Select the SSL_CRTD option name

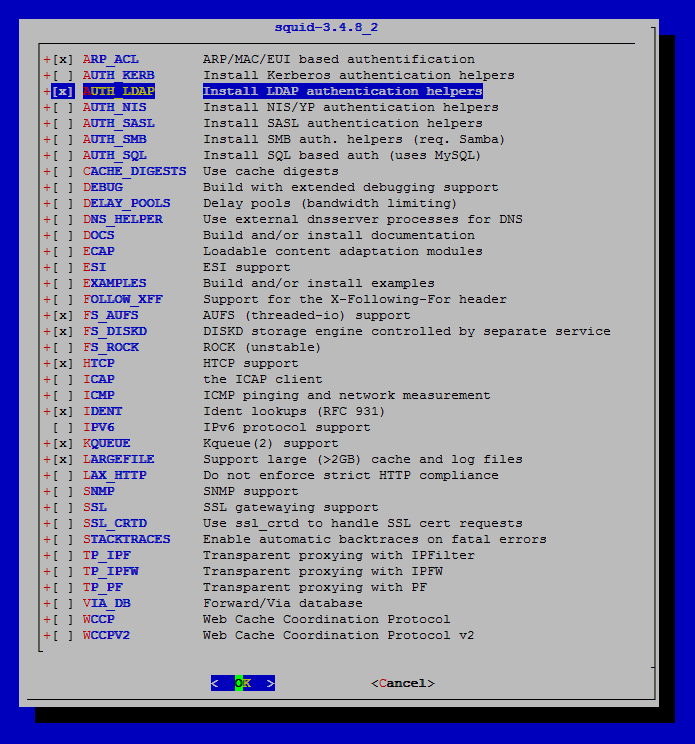pos(115,524)
